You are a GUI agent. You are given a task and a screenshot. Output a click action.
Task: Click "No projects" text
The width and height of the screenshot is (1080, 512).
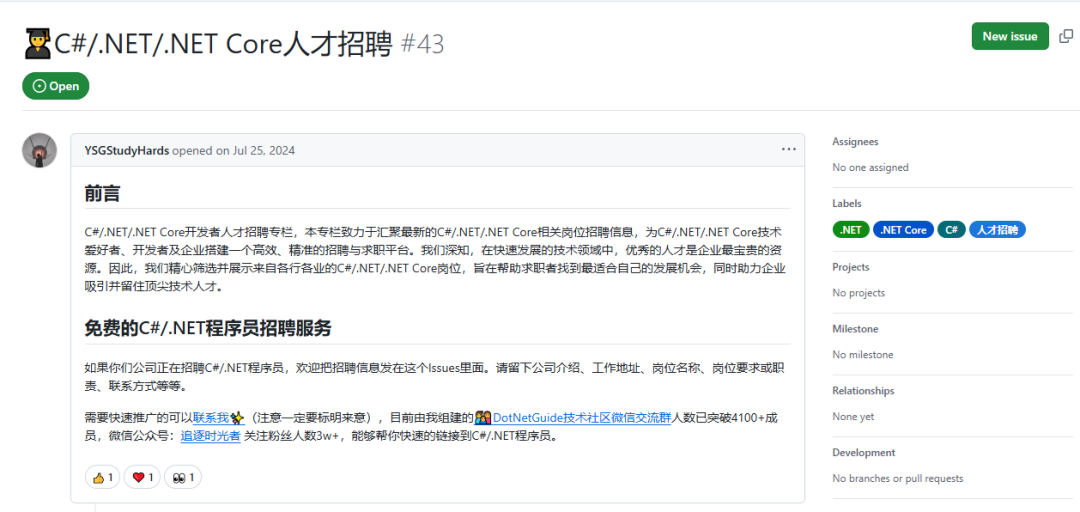pyautogui.click(x=859, y=293)
